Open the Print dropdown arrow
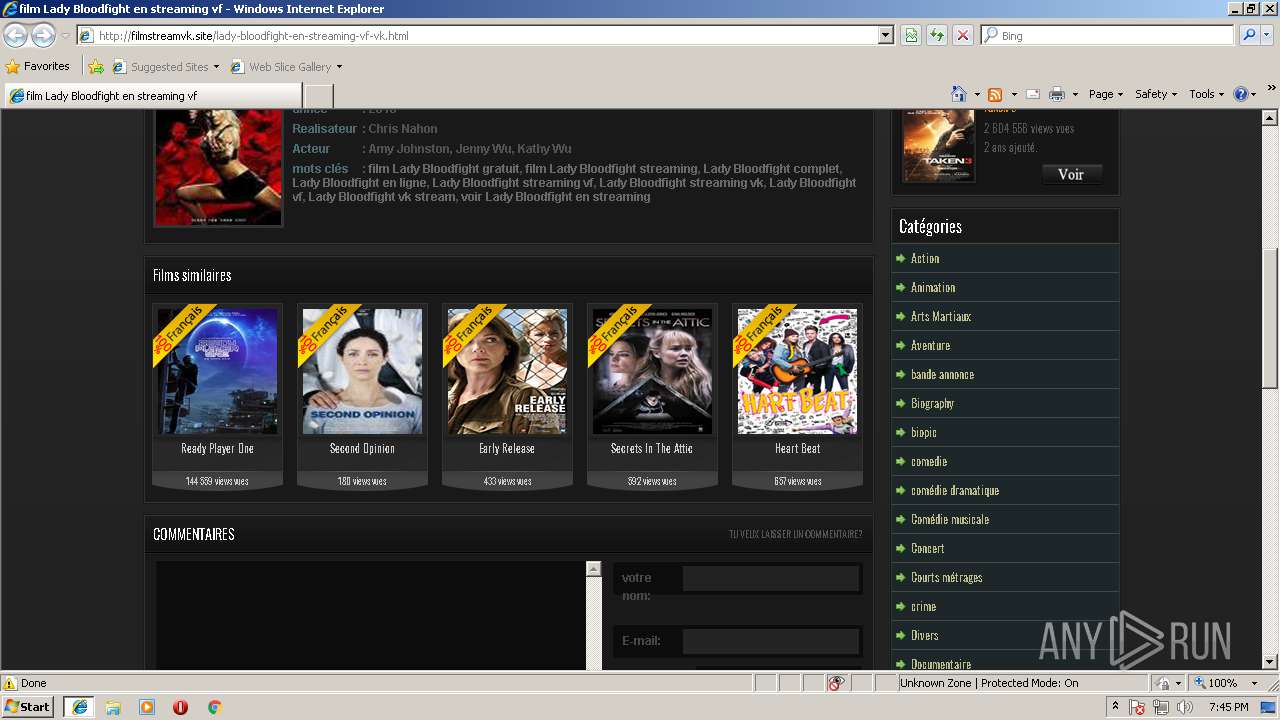This screenshot has height=720, width=1280. pyautogui.click(x=1075, y=94)
